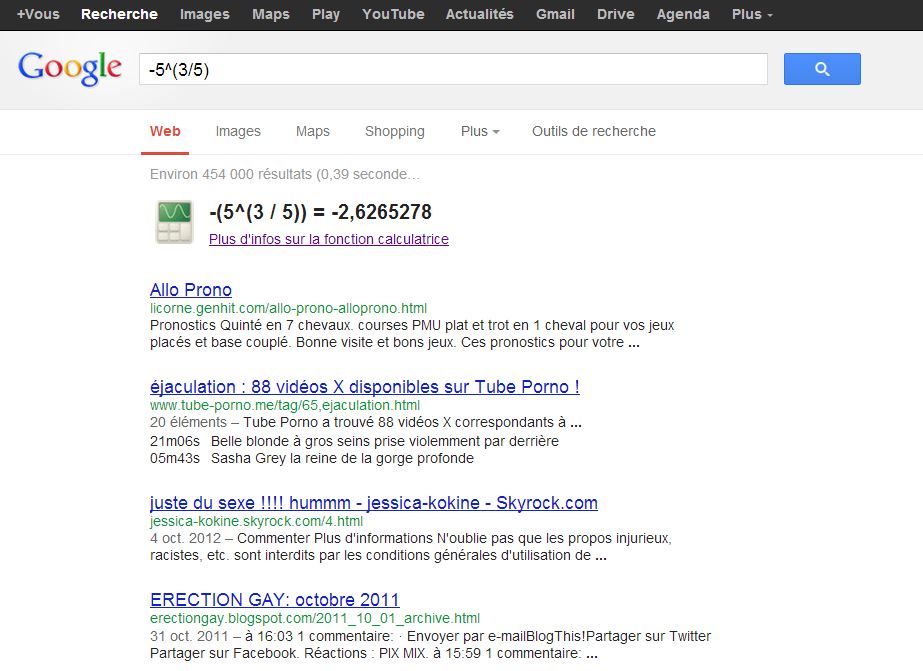Go to Play in top bar
Viewport: 923px width, 671px height.
point(326,14)
